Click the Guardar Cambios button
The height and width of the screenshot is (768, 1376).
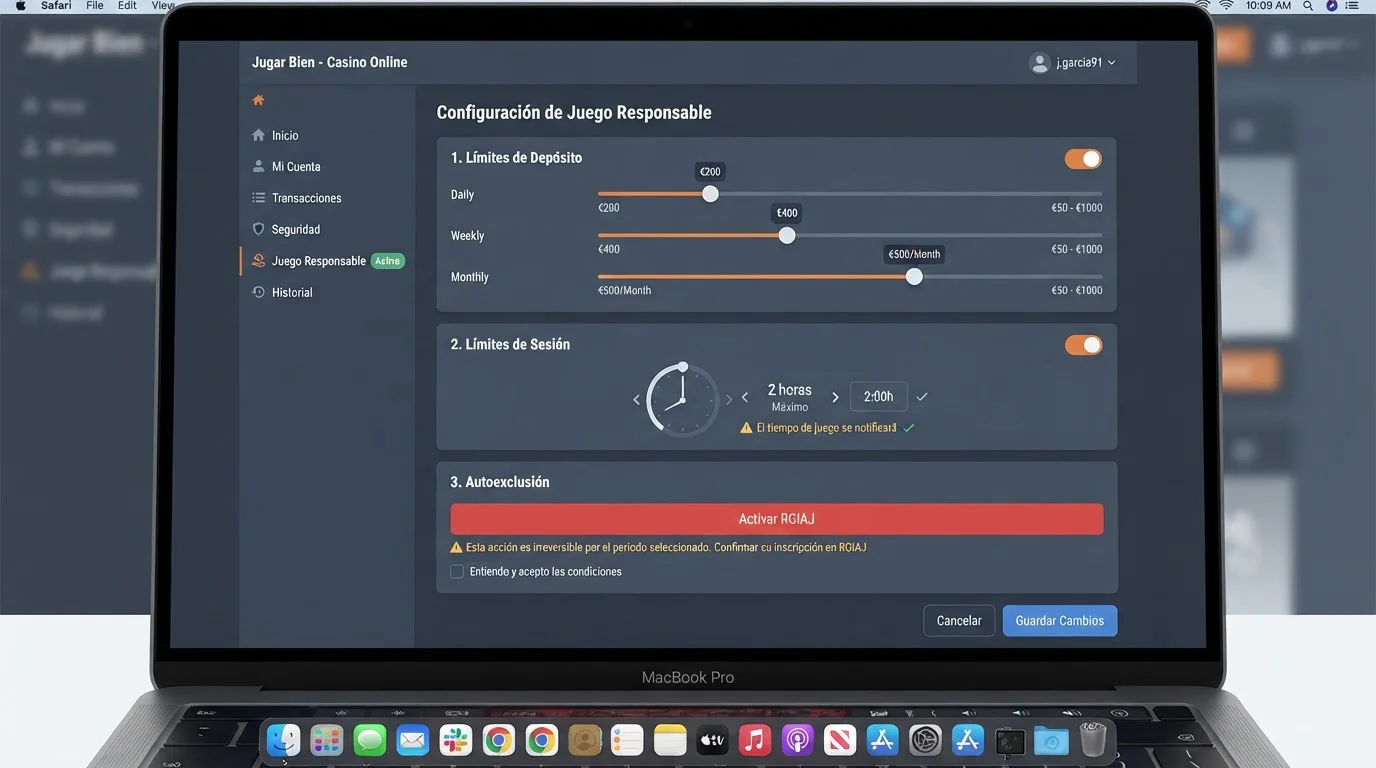point(1060,621)
